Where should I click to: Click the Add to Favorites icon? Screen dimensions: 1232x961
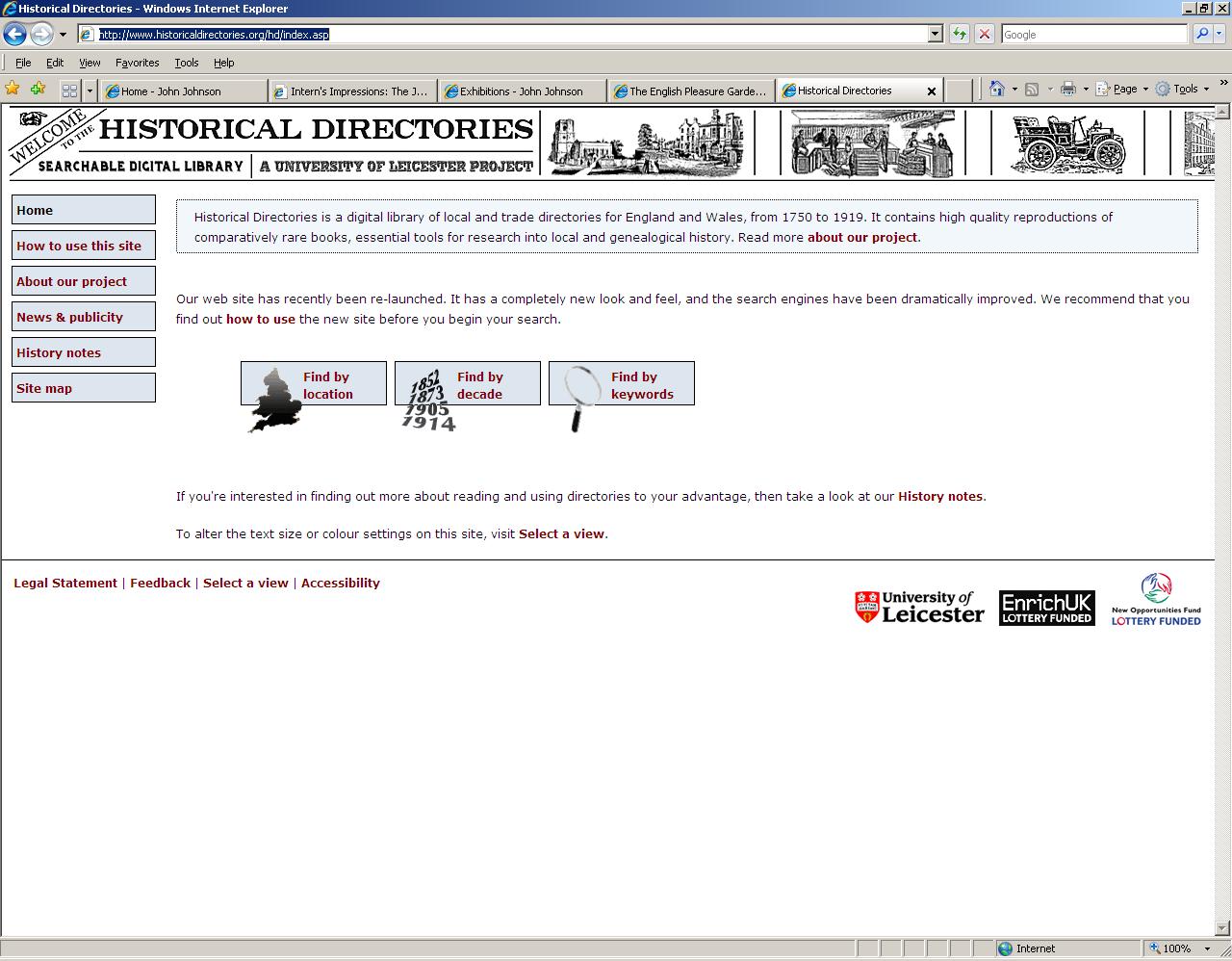click(37, 88)
